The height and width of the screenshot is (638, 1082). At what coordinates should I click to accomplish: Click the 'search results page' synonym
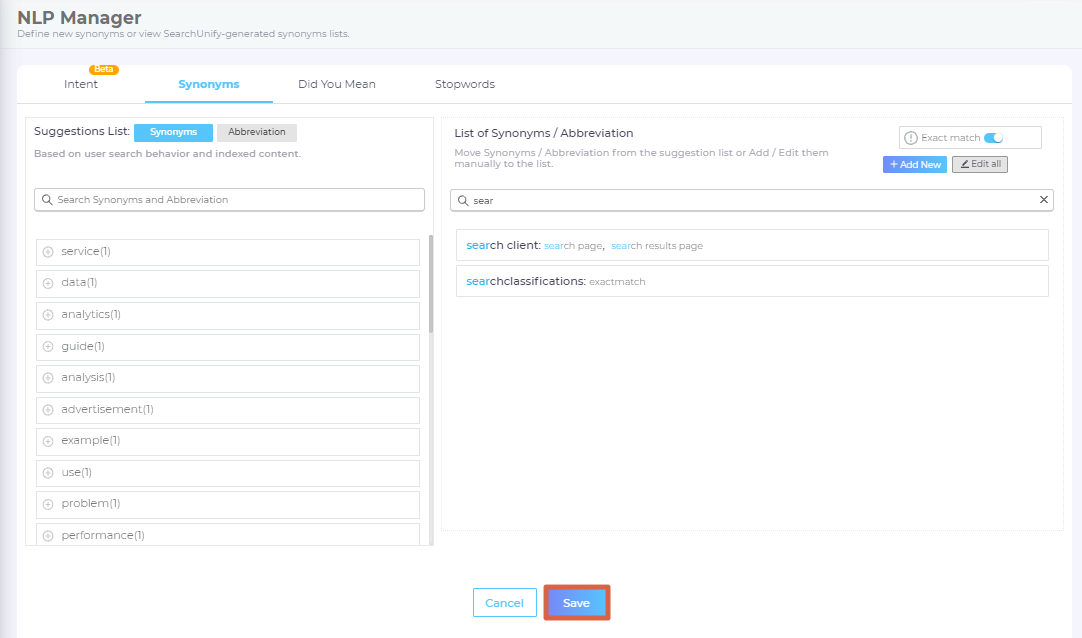click(657, 246)
